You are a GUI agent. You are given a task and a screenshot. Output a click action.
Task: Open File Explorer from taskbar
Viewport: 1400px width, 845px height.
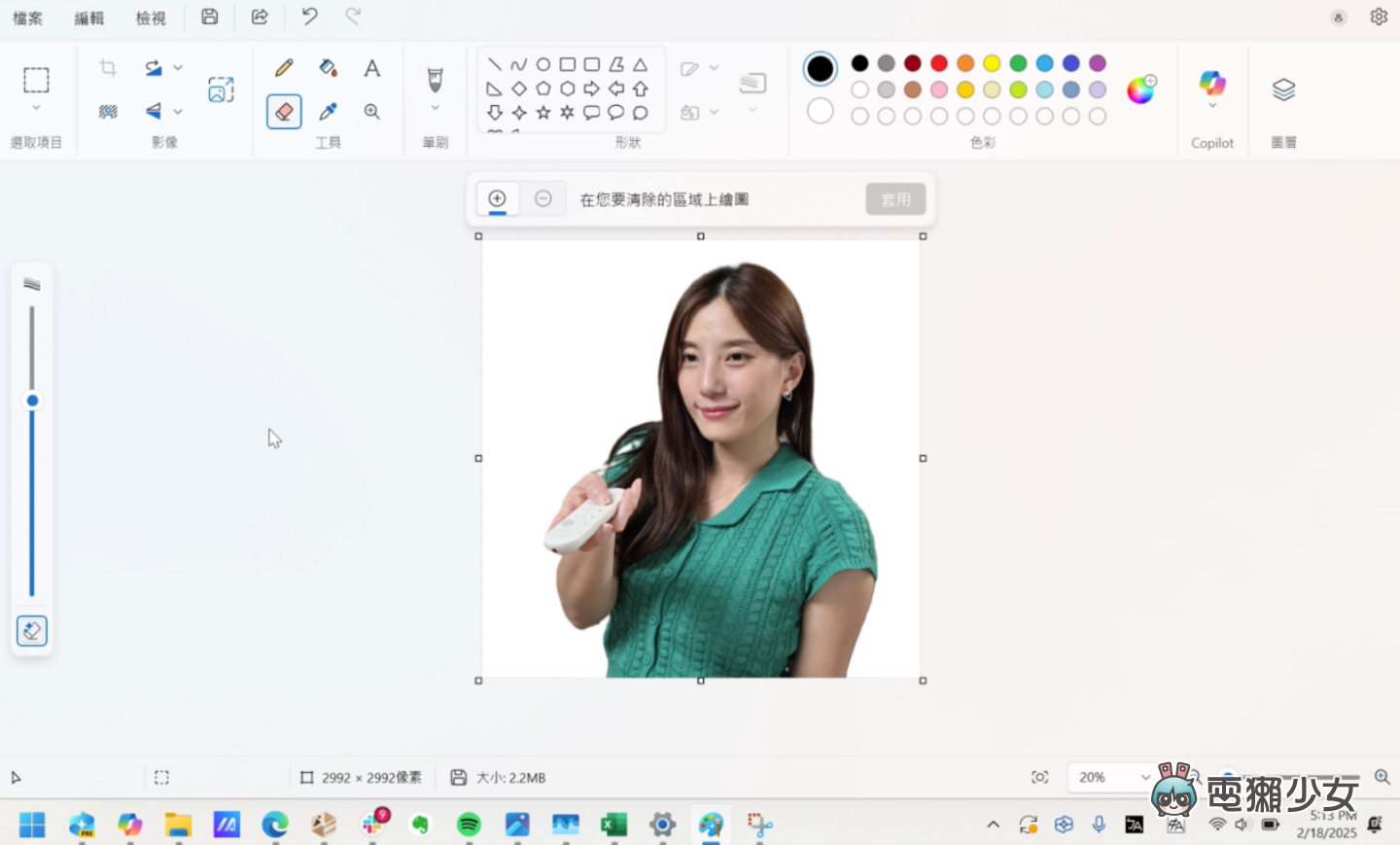[x=178, y=825]
